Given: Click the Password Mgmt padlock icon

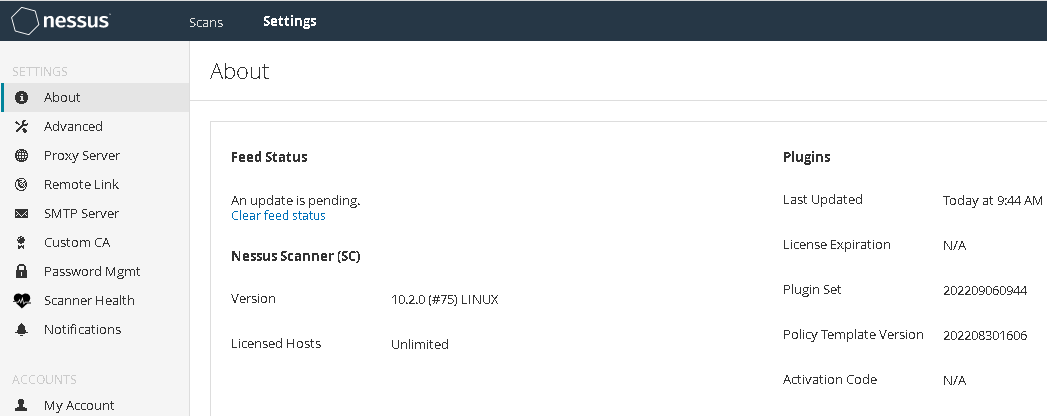Looking at the screenshot, I should (x=21, y=271).
